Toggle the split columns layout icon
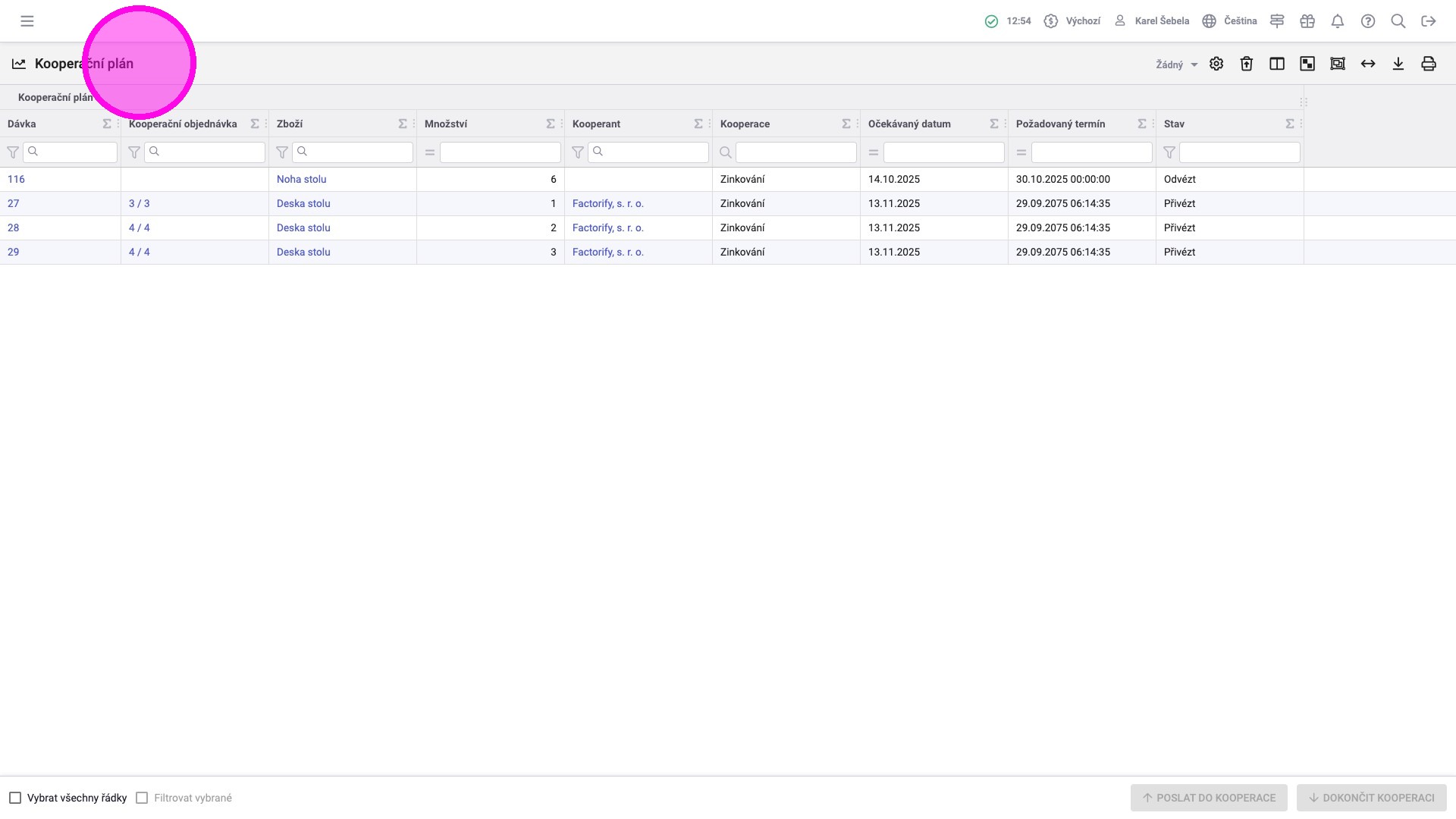 [1277, 64]
